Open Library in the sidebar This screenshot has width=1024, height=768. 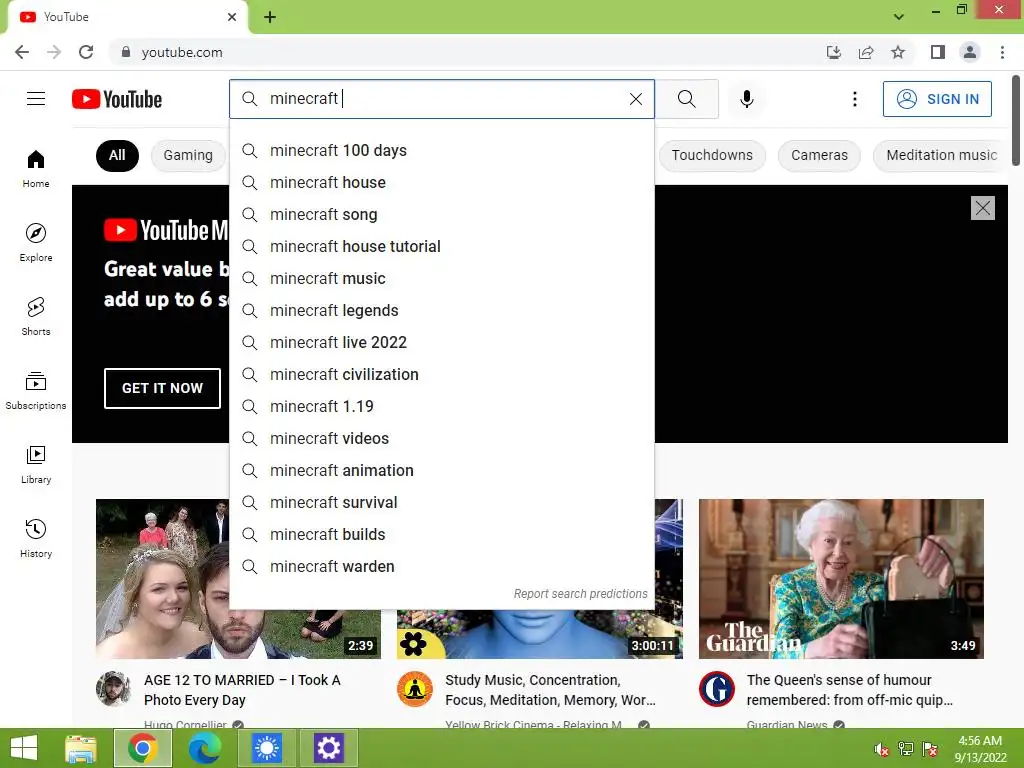pyautogui.click(x=36, y=465)
